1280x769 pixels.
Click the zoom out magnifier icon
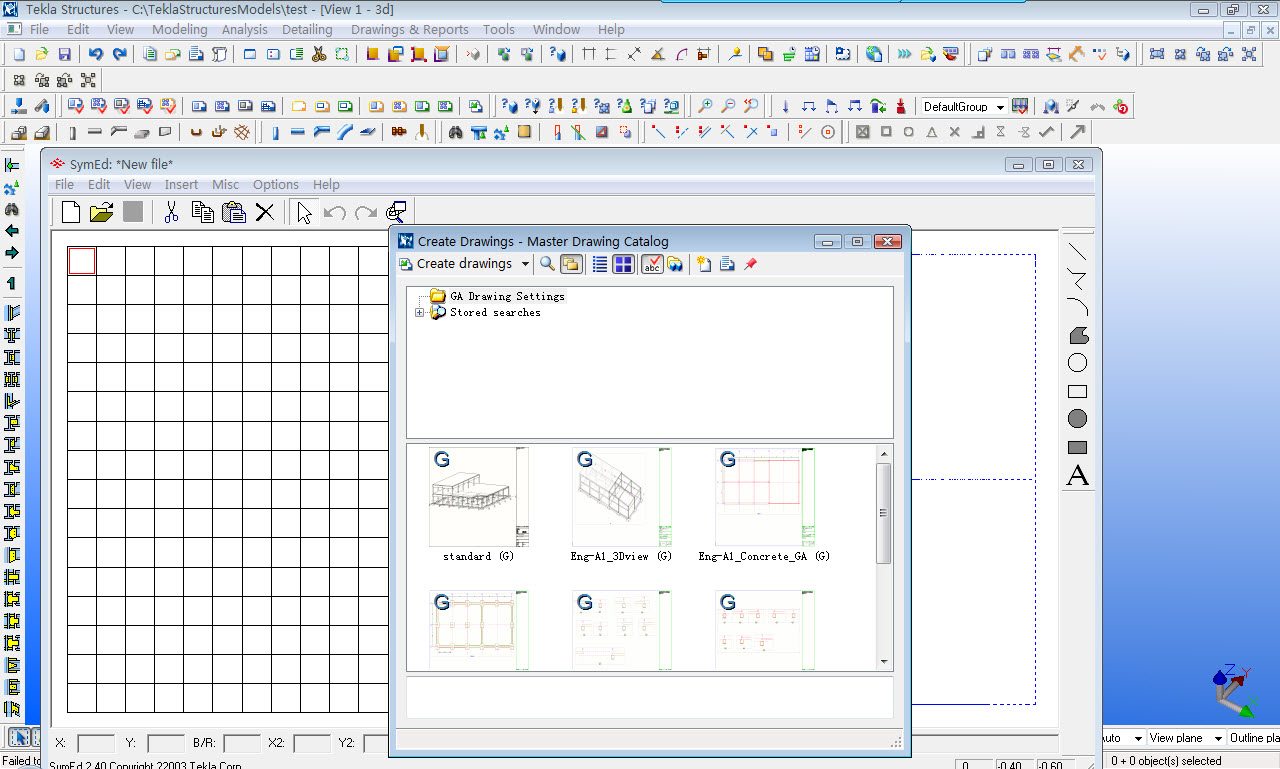[728, 106]
